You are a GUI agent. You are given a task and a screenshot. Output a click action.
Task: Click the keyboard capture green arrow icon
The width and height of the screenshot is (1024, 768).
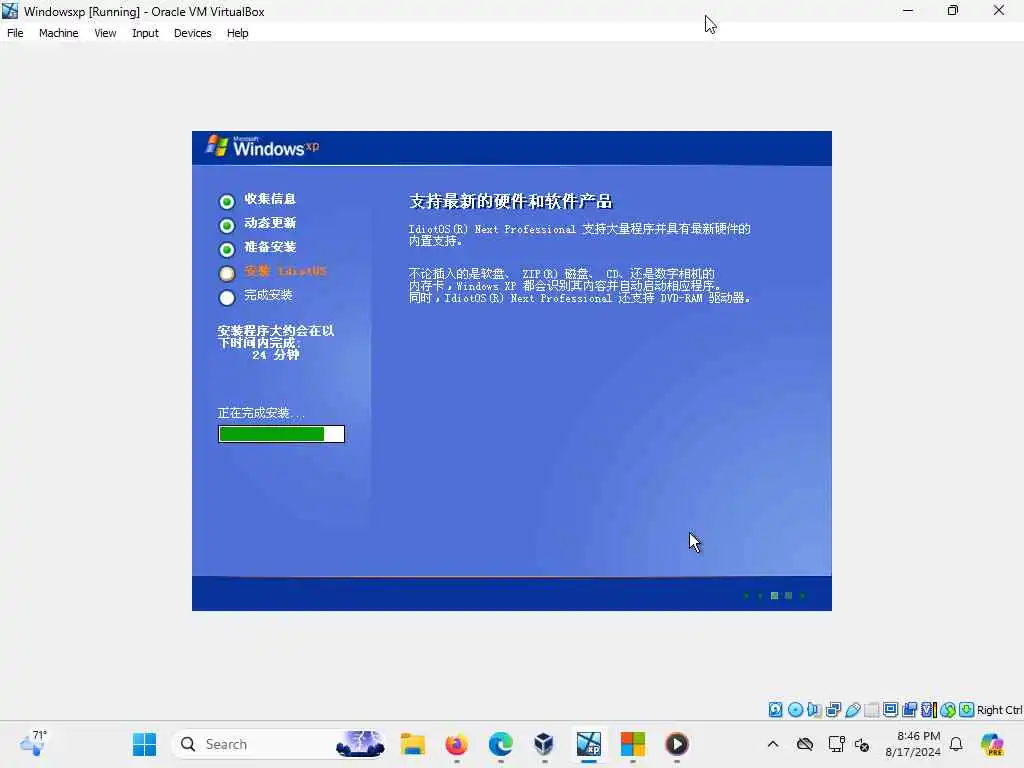[x=967, y=709]
